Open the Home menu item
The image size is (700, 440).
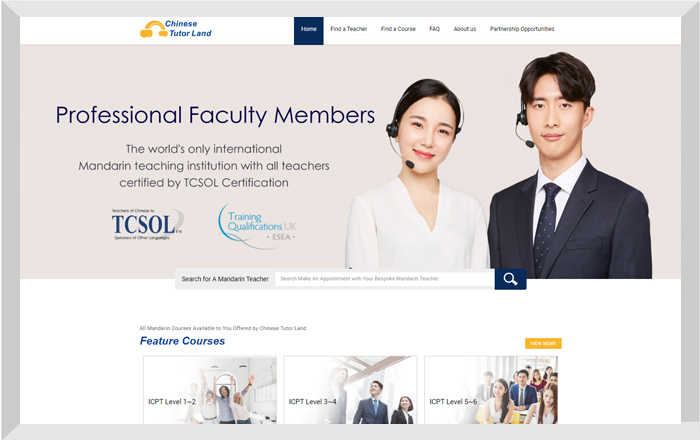(x=308, y=30)
